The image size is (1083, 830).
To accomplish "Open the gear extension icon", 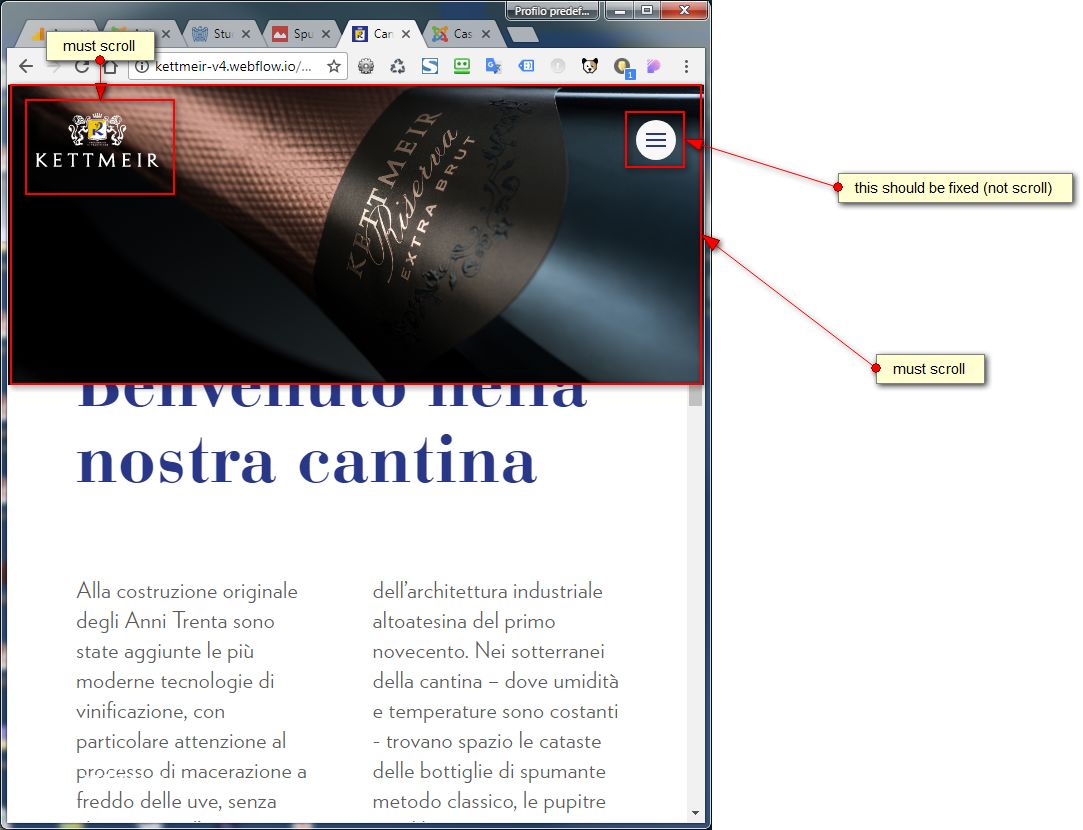I will click(x=366, y=66).
